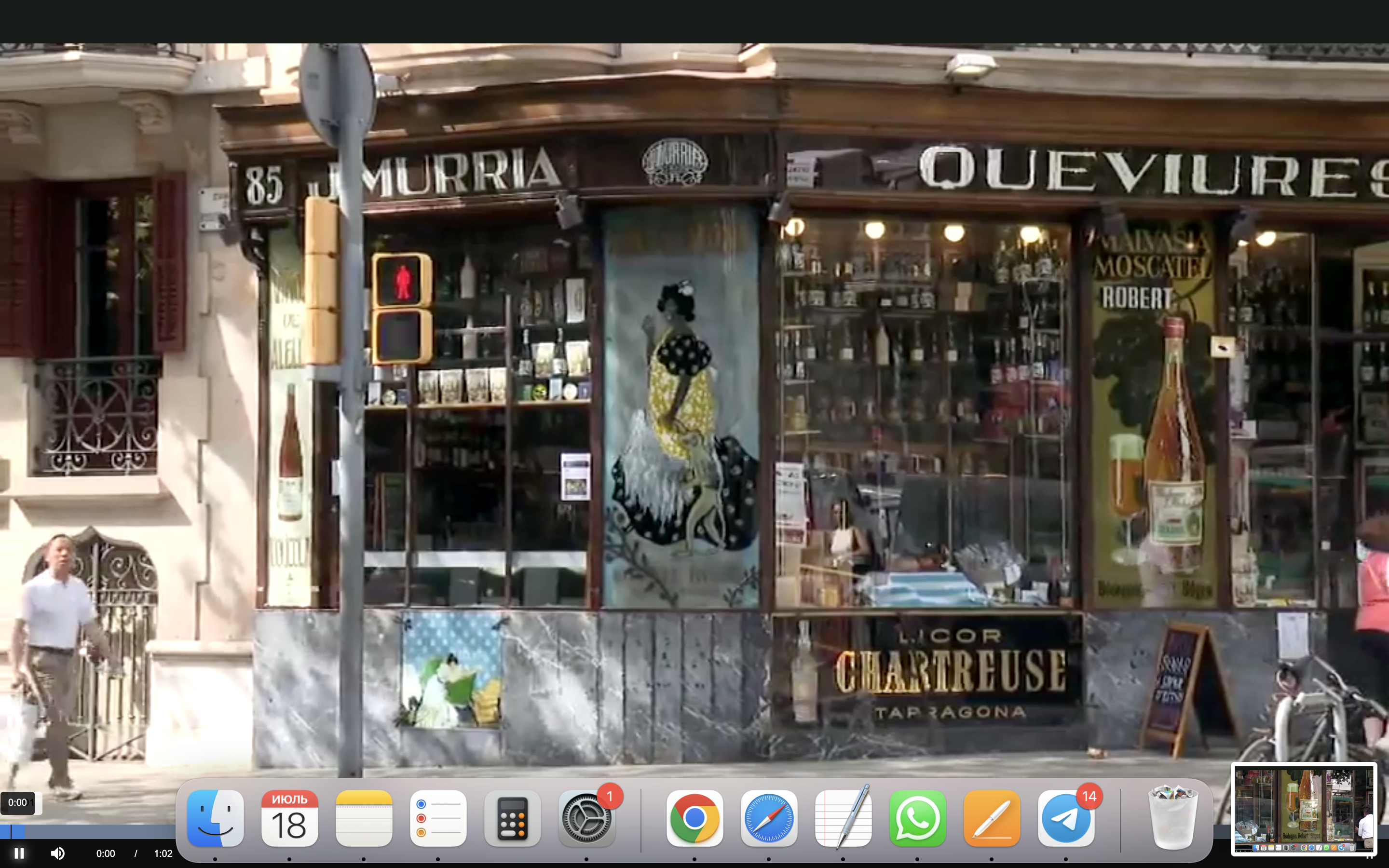Viewport: 1389px width, 868px height.
Task: Pause the playing video
Action: (19, 853)
